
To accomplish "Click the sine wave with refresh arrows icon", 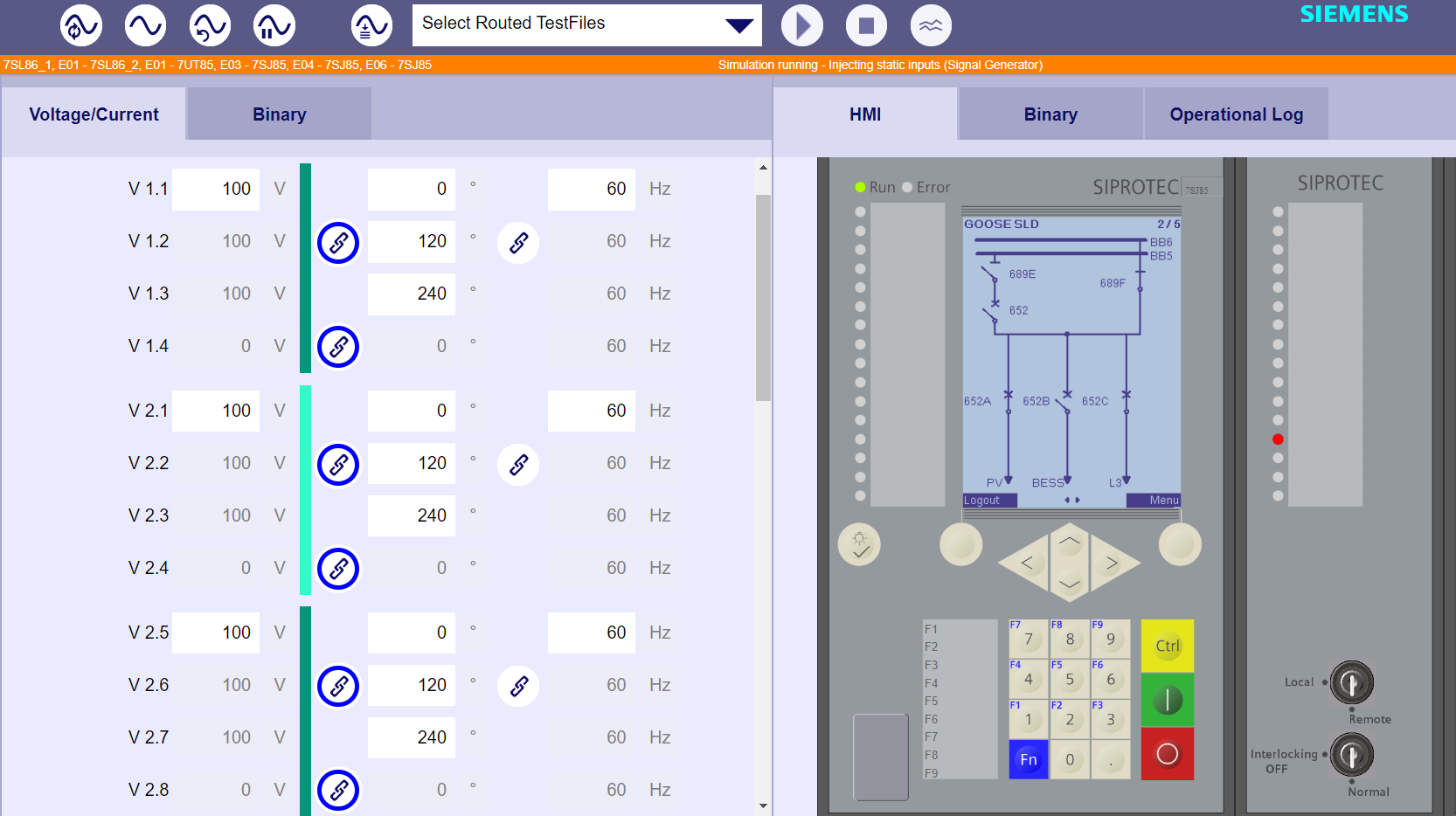I will tap(80, 25).
